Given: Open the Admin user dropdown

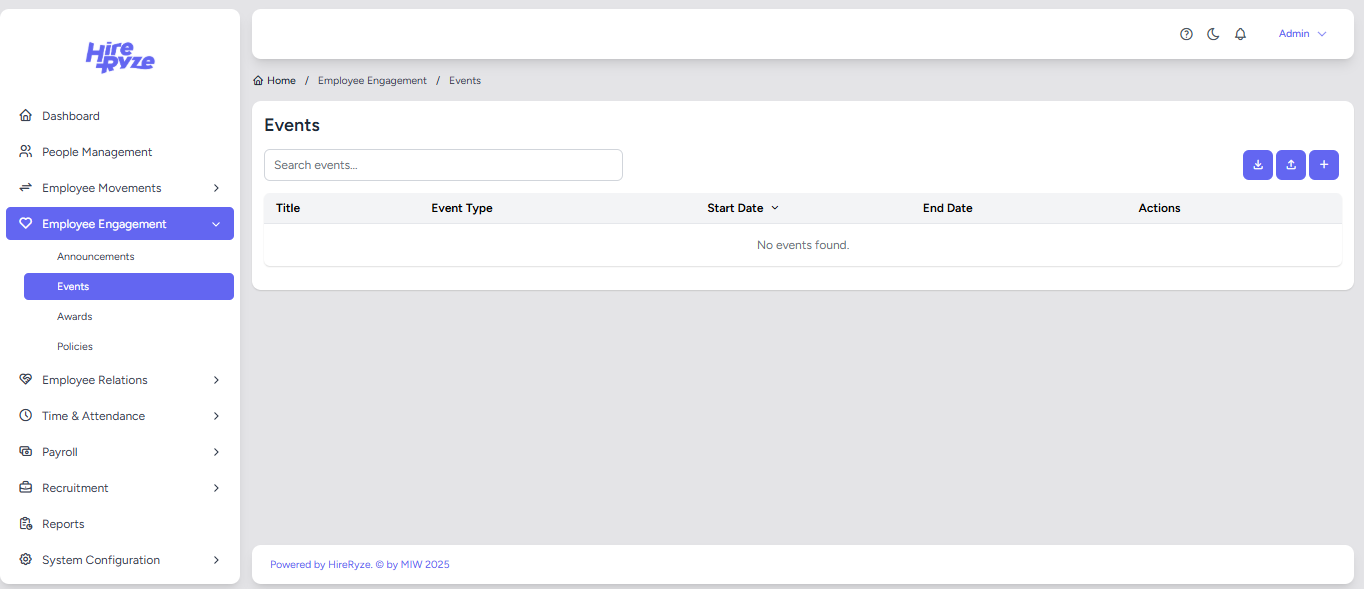Looking at the screenshot, I should pos(1302,34).
